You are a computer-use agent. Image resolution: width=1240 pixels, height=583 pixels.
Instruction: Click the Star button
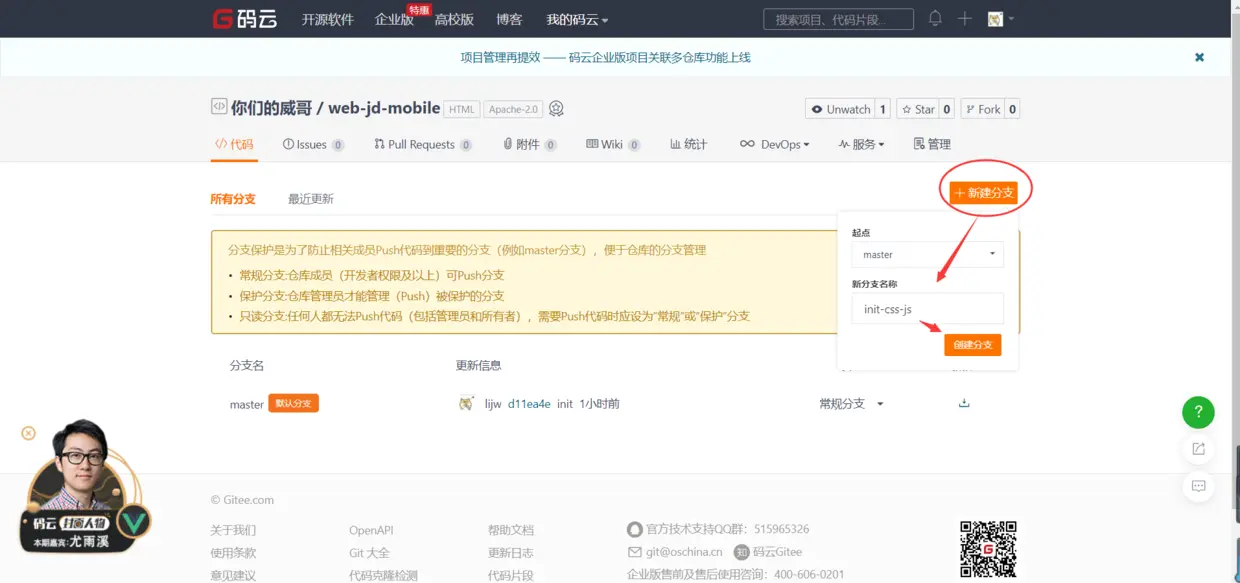tap(916, 109)
